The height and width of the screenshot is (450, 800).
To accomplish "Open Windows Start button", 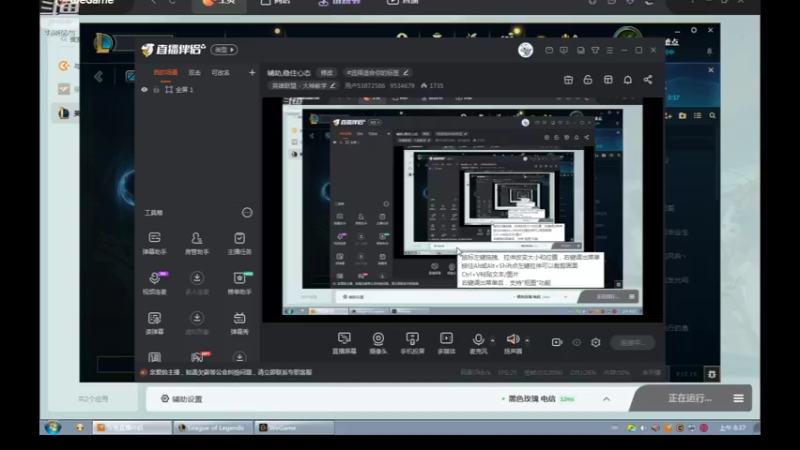I will (53, 428).
